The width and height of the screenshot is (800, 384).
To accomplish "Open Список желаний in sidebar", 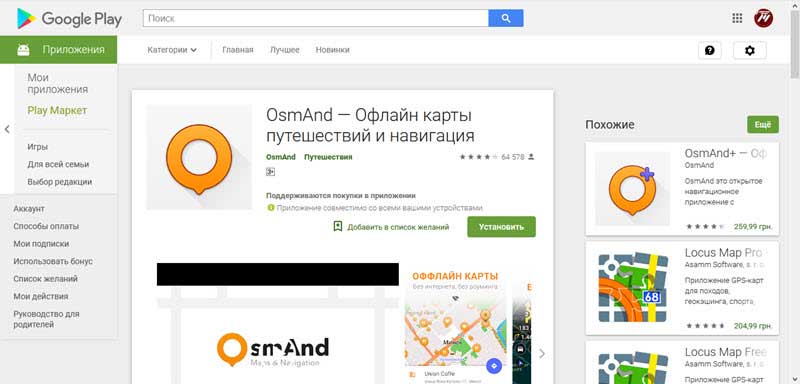I will point(45,279).
